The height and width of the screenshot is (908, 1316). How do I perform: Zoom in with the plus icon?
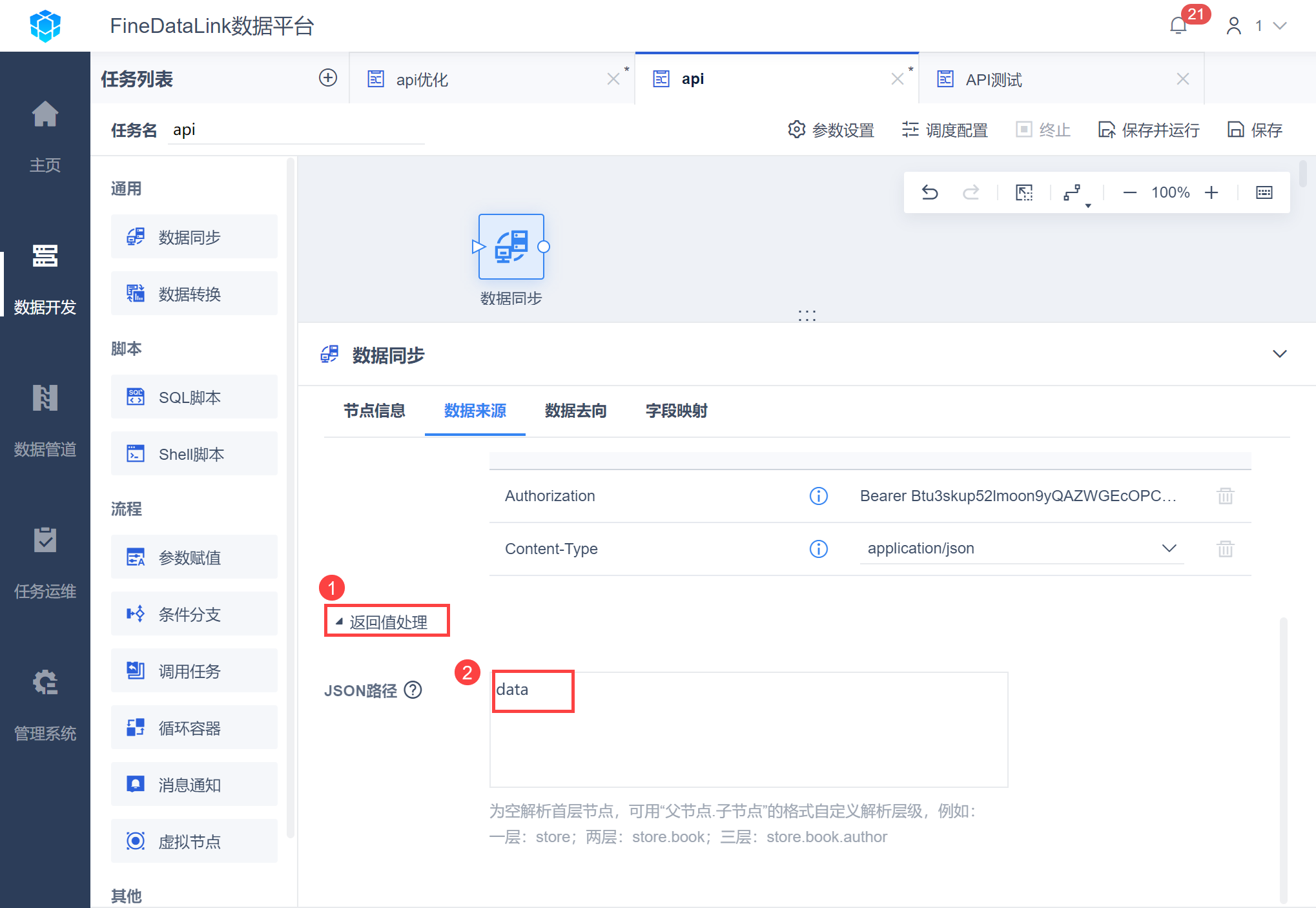tap(1211, 192)
